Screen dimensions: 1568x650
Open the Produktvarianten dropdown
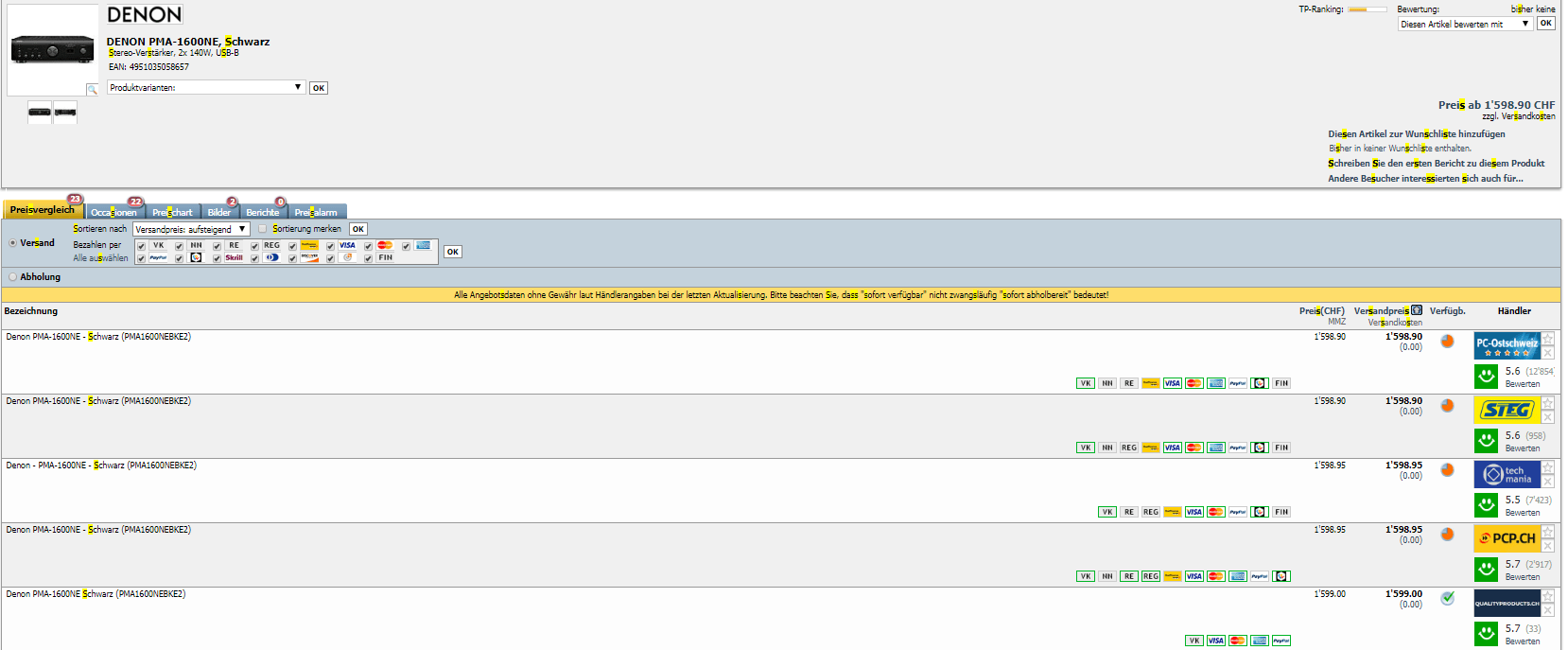click(206, 87)
